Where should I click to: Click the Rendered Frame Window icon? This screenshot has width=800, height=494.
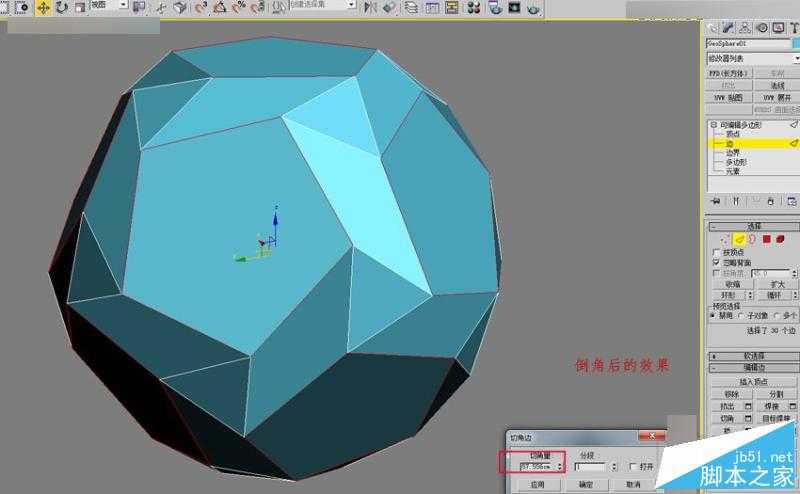[x=514, y=7]
